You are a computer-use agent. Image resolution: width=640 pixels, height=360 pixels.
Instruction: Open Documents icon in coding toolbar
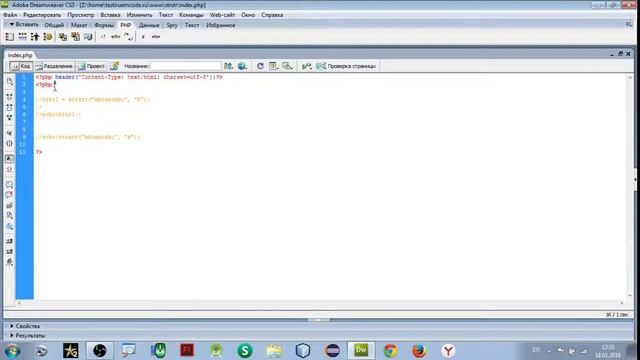9,82
